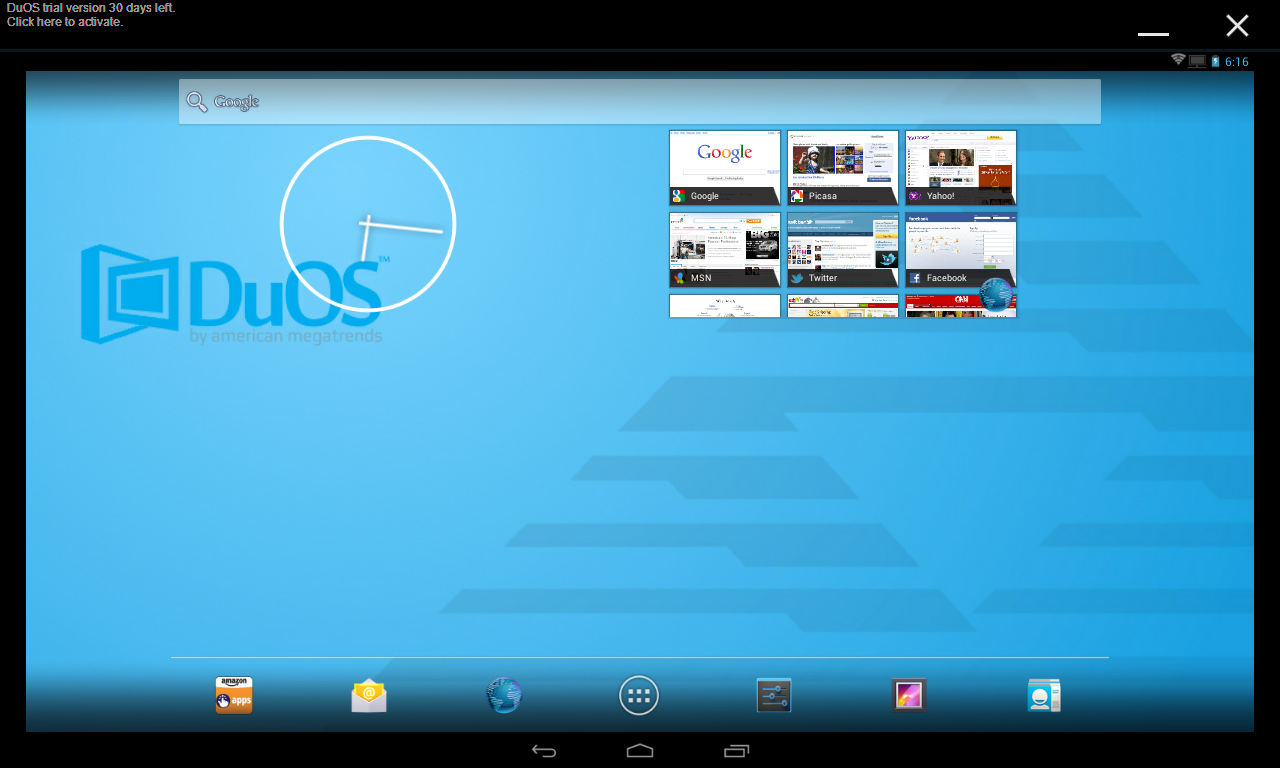Click the DuOS trial activation notice

coord(91,15)
